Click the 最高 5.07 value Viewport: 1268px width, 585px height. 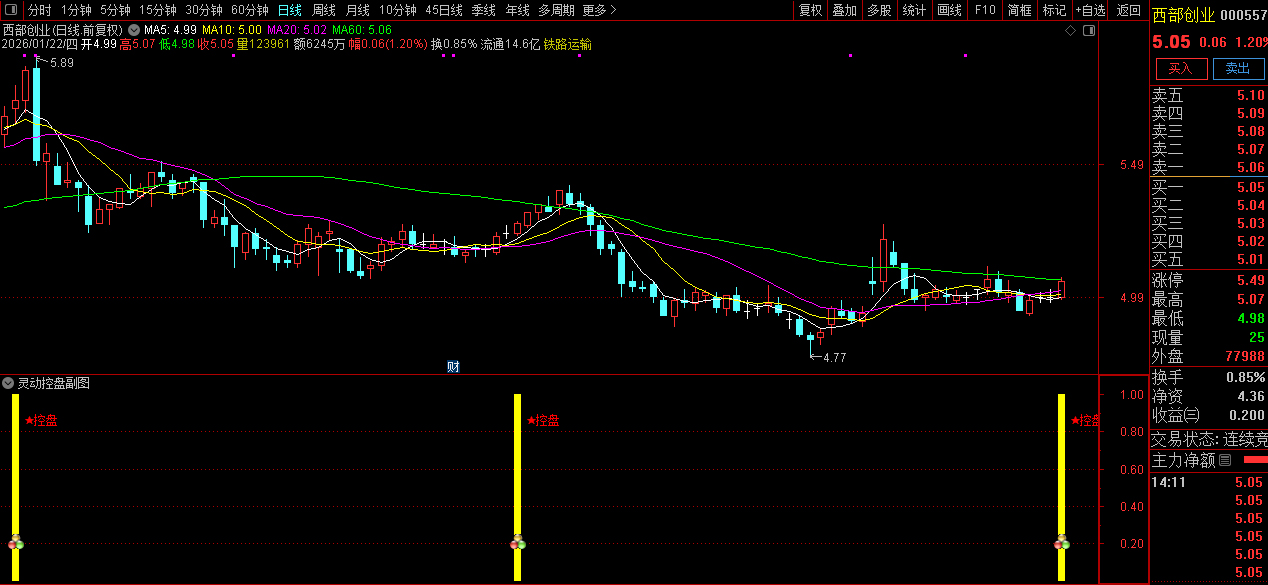[x=1250, y=300]
